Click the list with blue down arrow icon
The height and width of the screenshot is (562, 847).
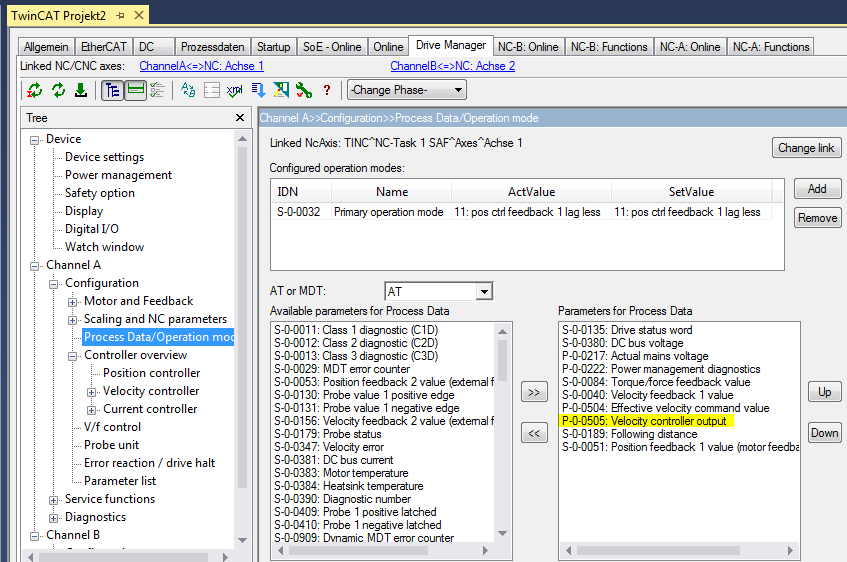(x=258, y=90)
